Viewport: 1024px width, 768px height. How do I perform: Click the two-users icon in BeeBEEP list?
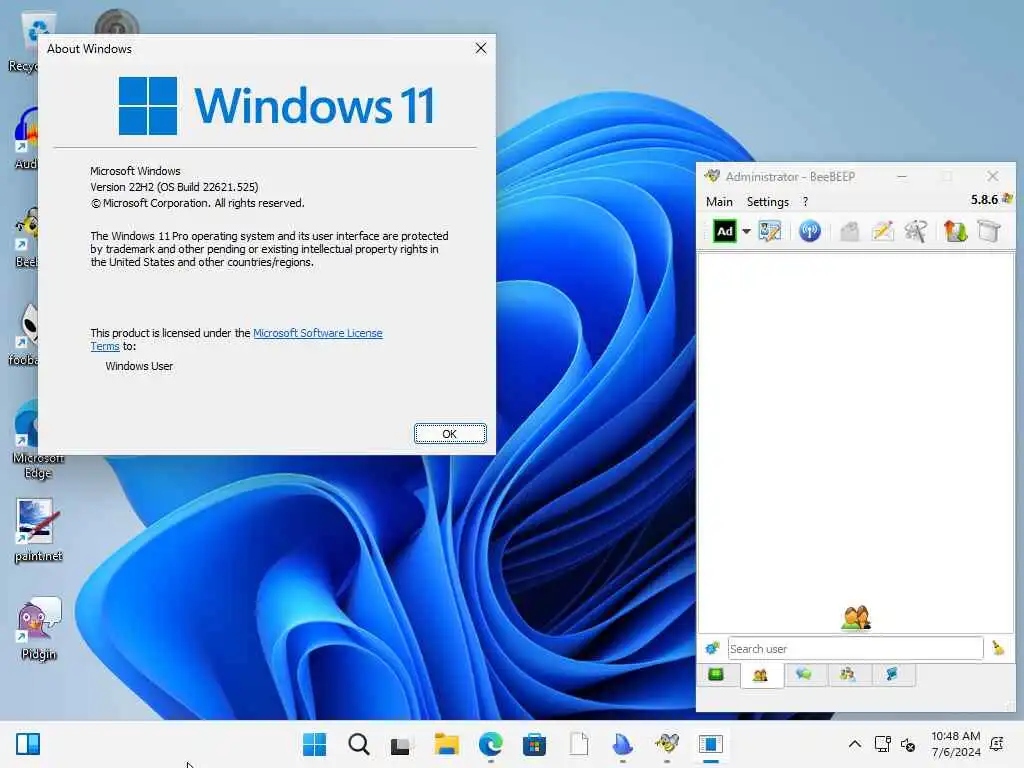click(856, 618)
